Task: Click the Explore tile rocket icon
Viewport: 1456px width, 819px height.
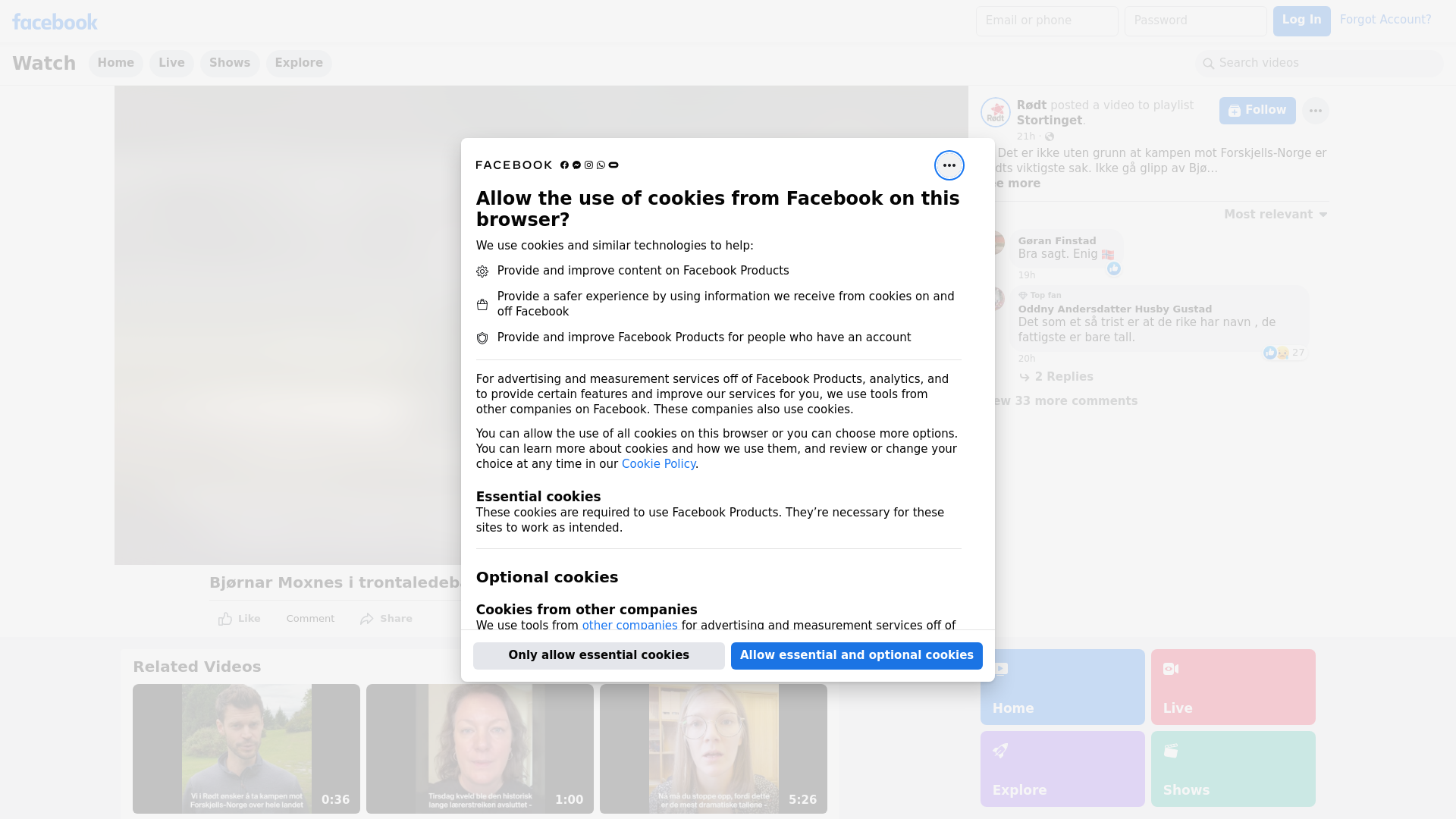Action: [x=1000, y=751]
